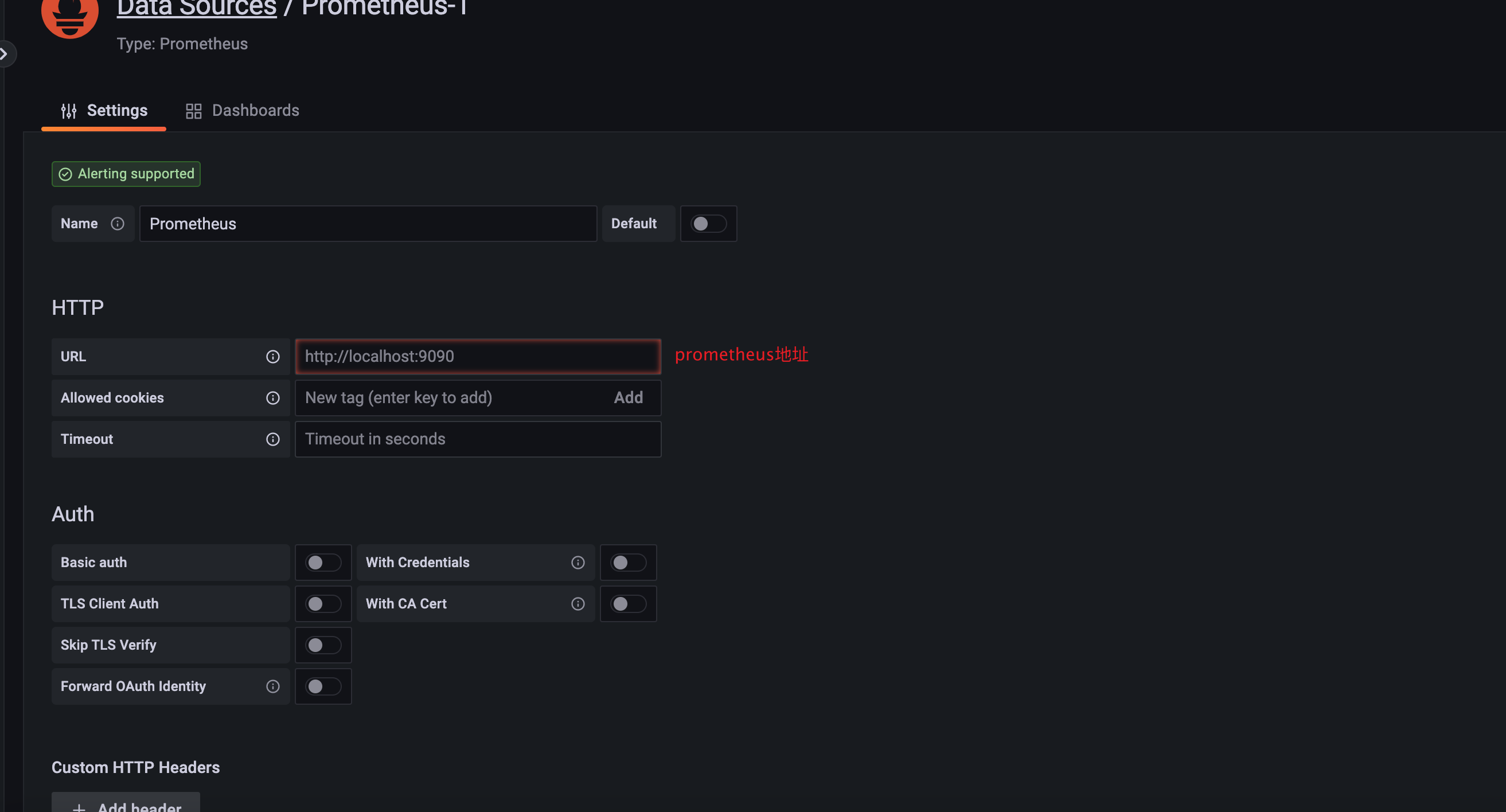Click the With CA Cert info icon

(x=578, y=604)
